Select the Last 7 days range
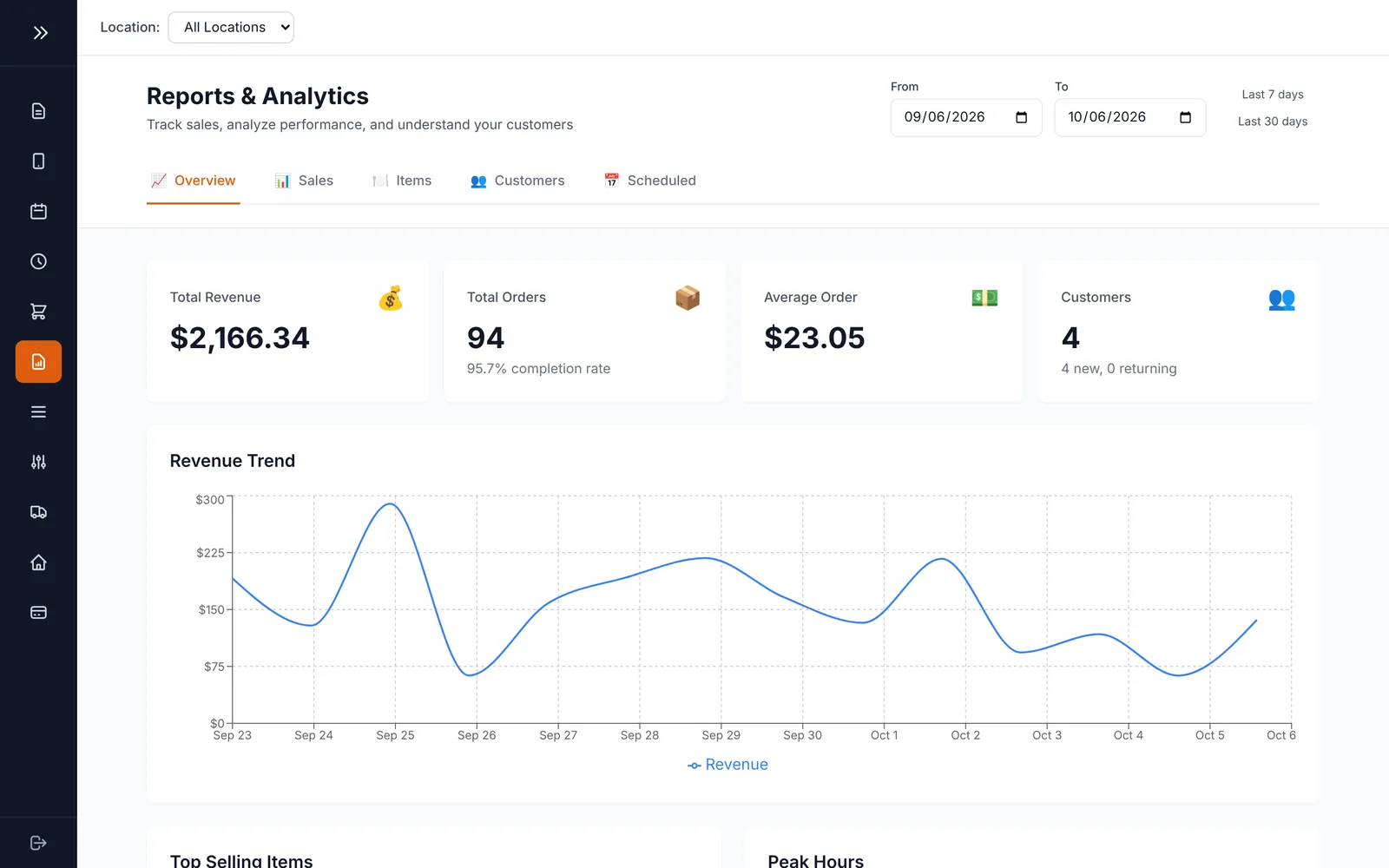 click(x=1273, y=95)
